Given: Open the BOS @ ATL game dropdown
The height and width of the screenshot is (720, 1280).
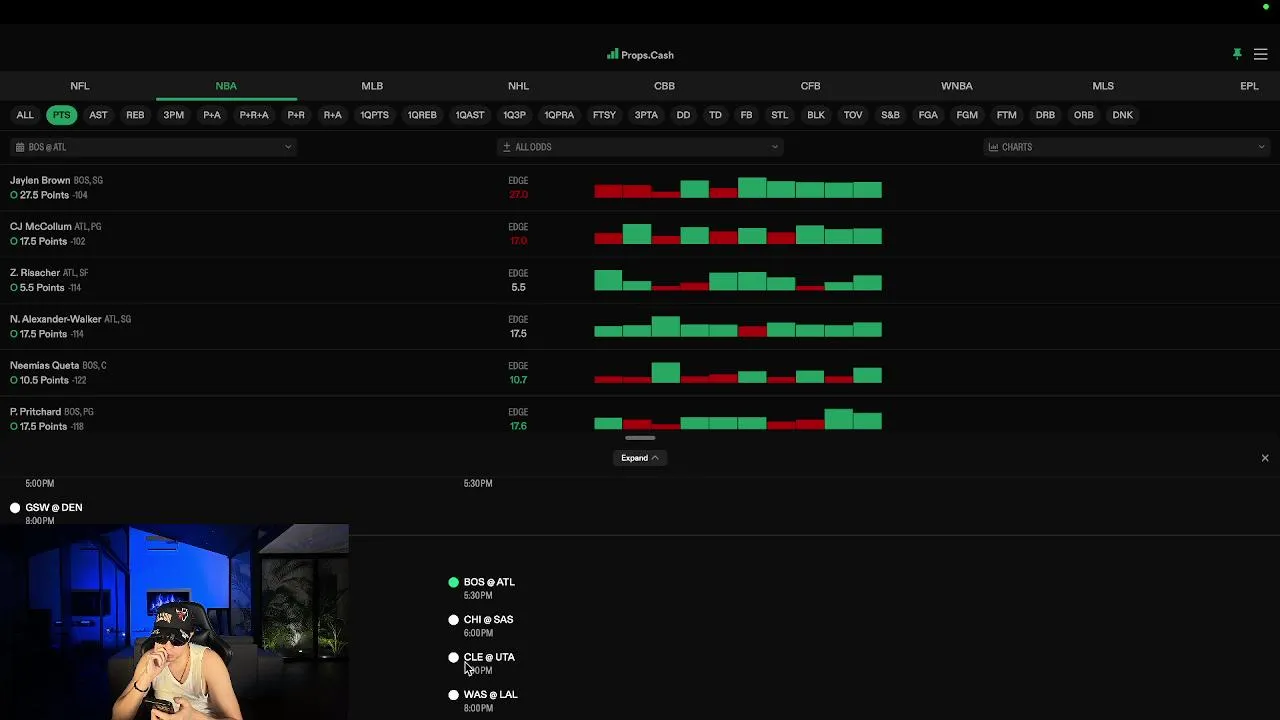Looking at the screenshot, I should click(153, 147).
